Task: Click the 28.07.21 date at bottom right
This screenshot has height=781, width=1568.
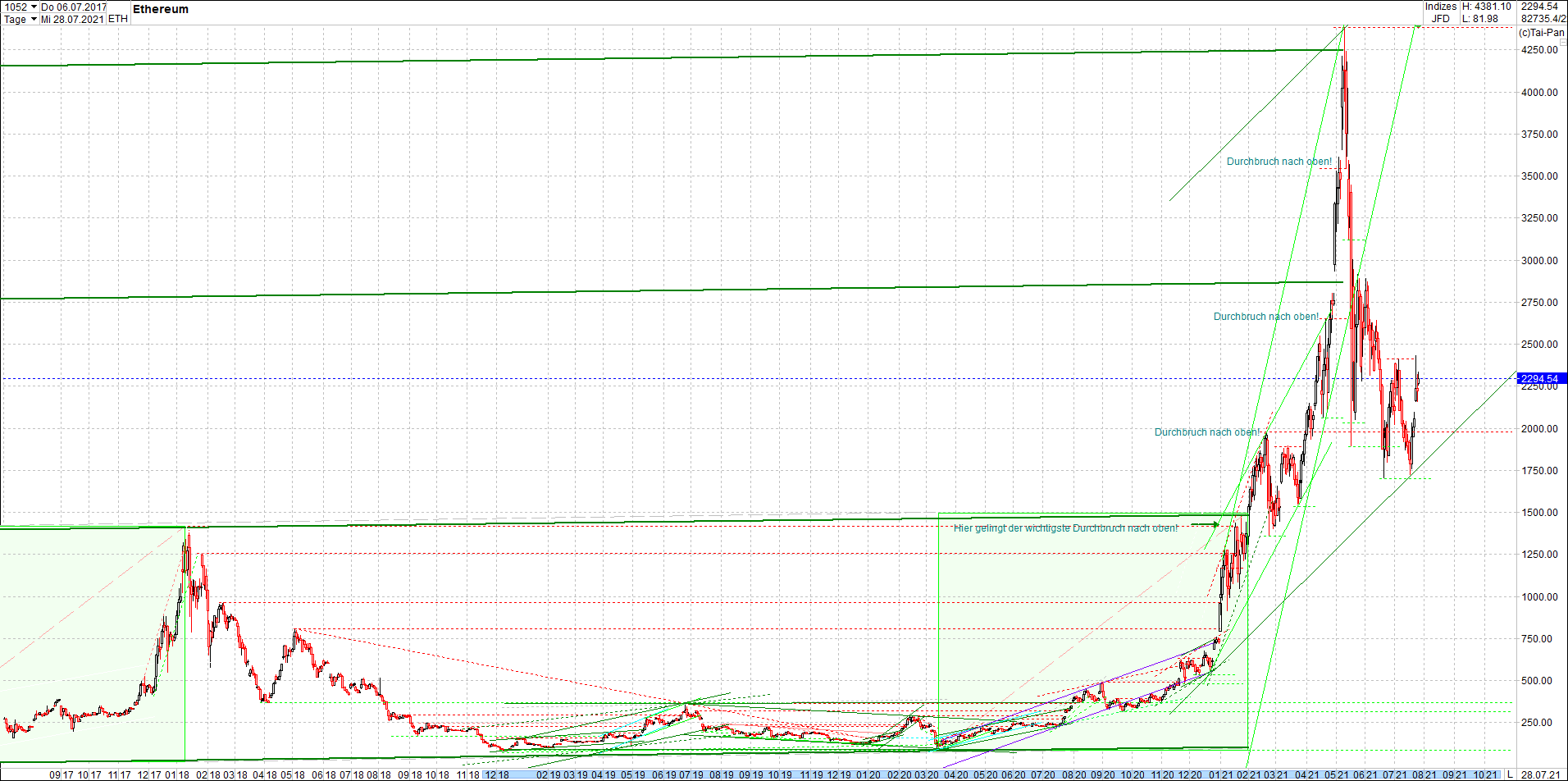Action: (x=1541, y=774)
